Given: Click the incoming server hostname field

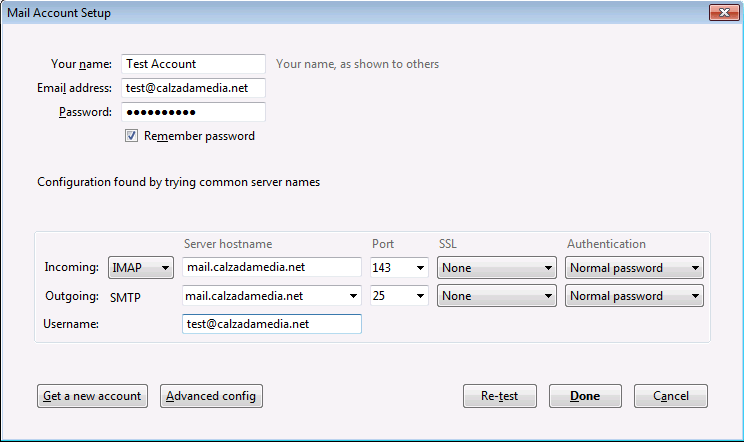Looking at the screenshot, I should pos(271,267).
